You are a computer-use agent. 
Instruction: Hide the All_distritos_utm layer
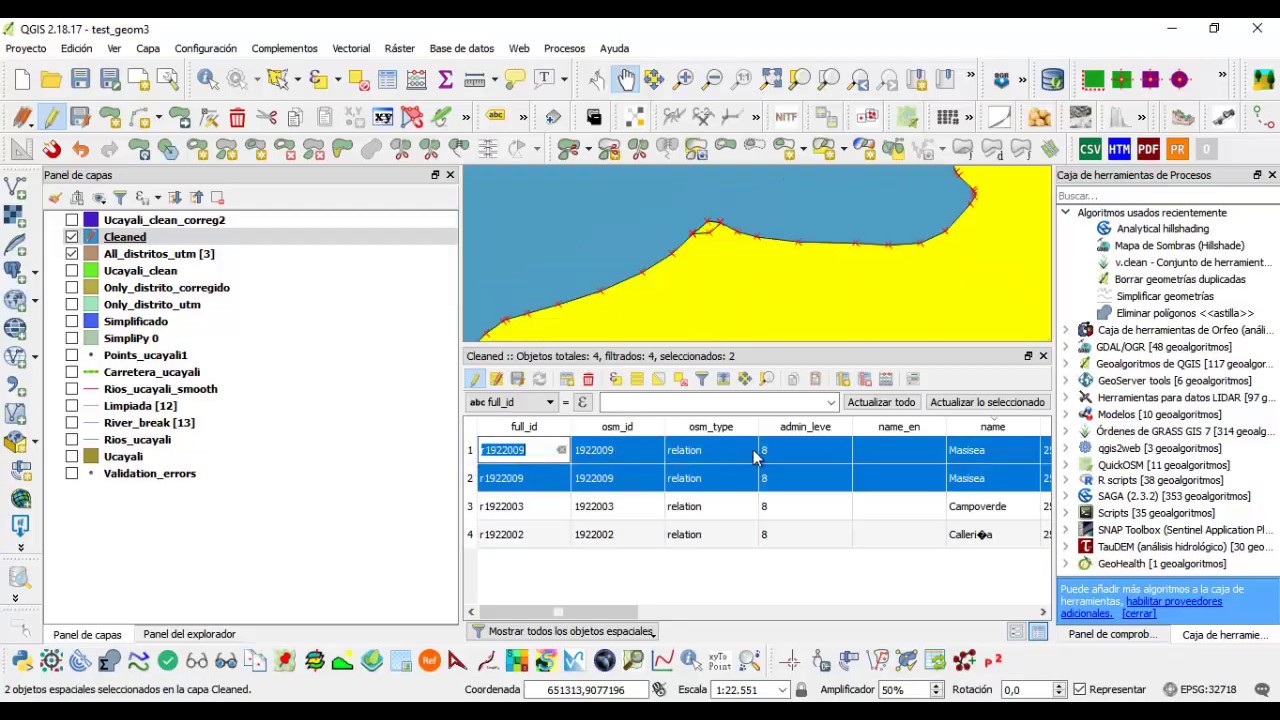[72, 254]
